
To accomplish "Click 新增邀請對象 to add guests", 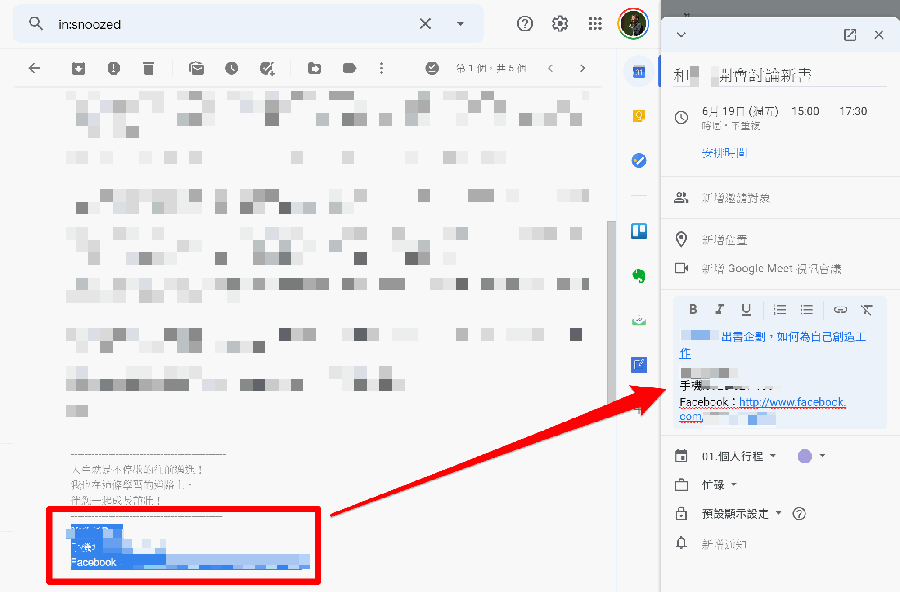I will click(x=736, y=198).
